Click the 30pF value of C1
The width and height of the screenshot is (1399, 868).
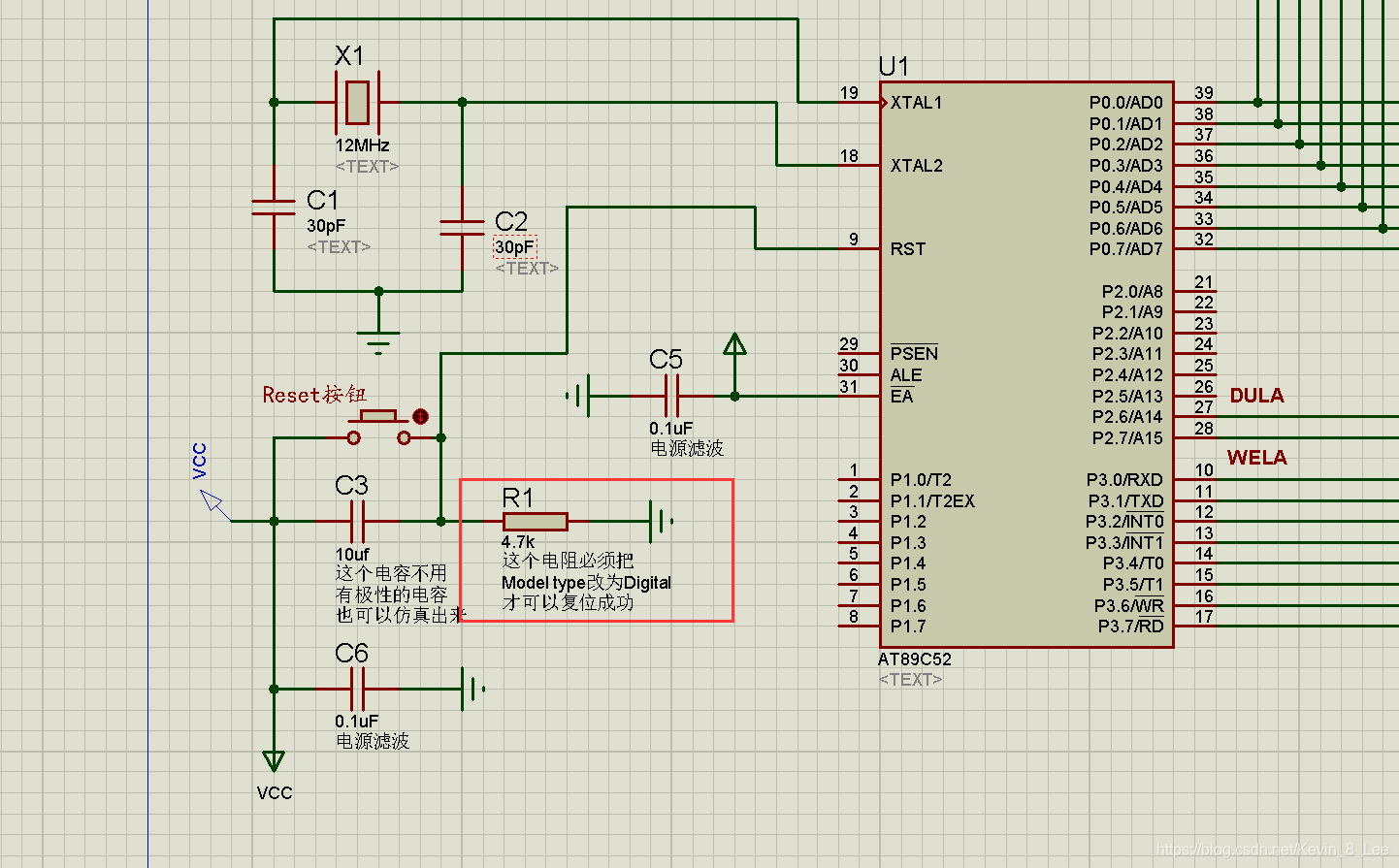(326, 225)
